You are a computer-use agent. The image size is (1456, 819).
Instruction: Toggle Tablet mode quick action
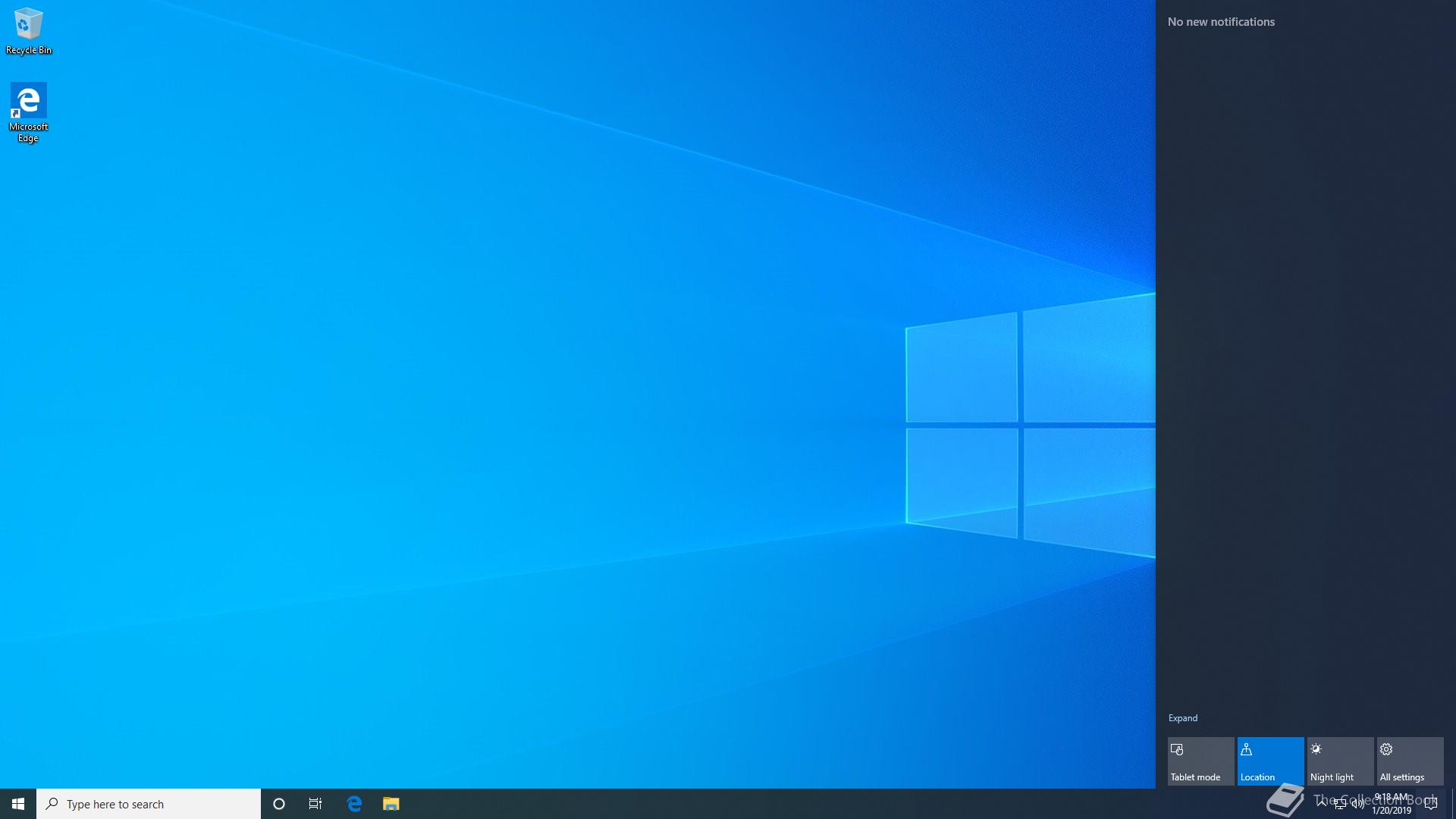[x=1200, y=761]
